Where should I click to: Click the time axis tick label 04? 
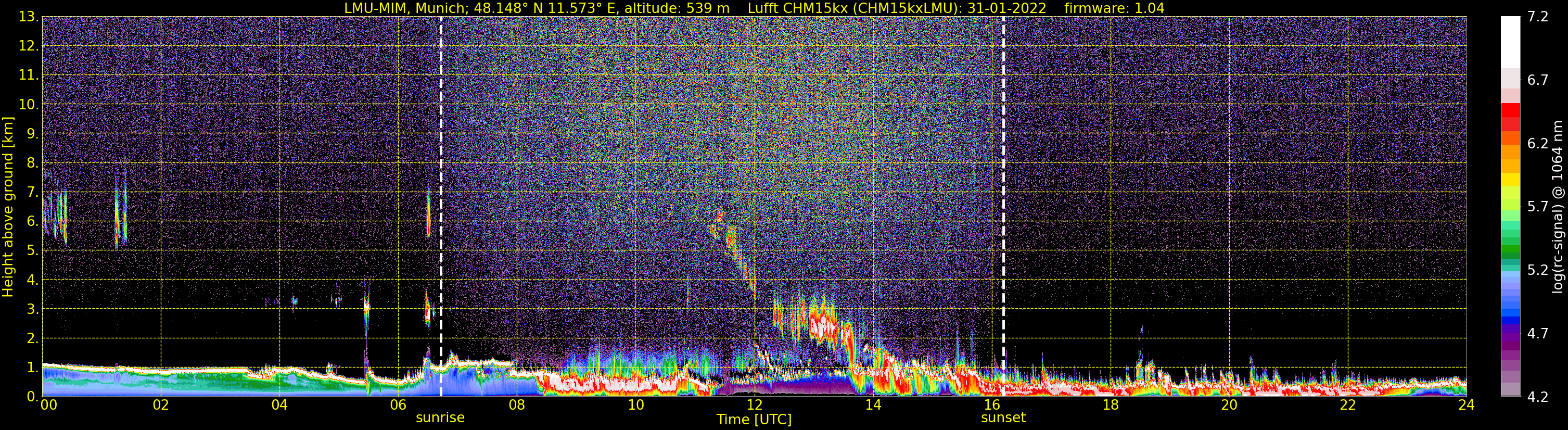point(279,405)
